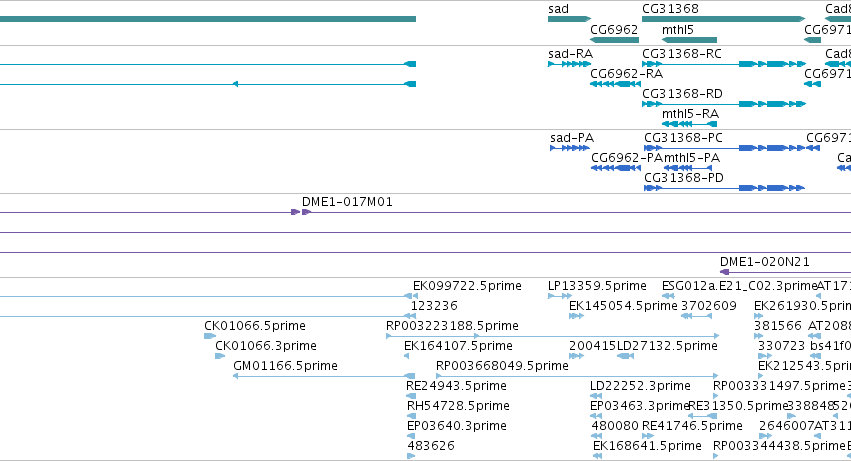
Task: Select the GM01166.5prime EST feature
Action: coord(324,376)
